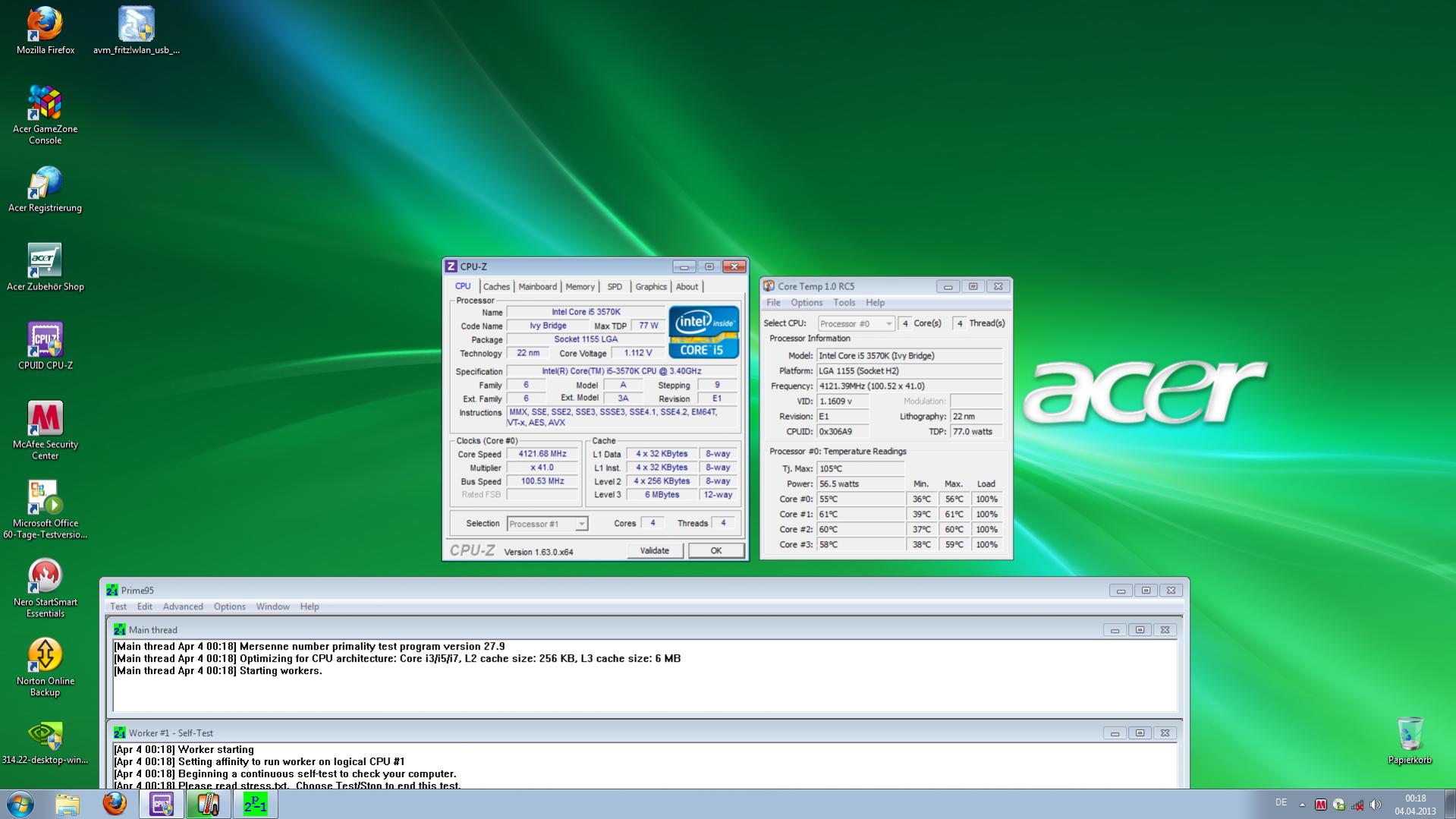The width and height of the screenshot is (1456, 819).
Task: Click the Core Voltage value 1.112 V
Action: (x=637, y=353)
